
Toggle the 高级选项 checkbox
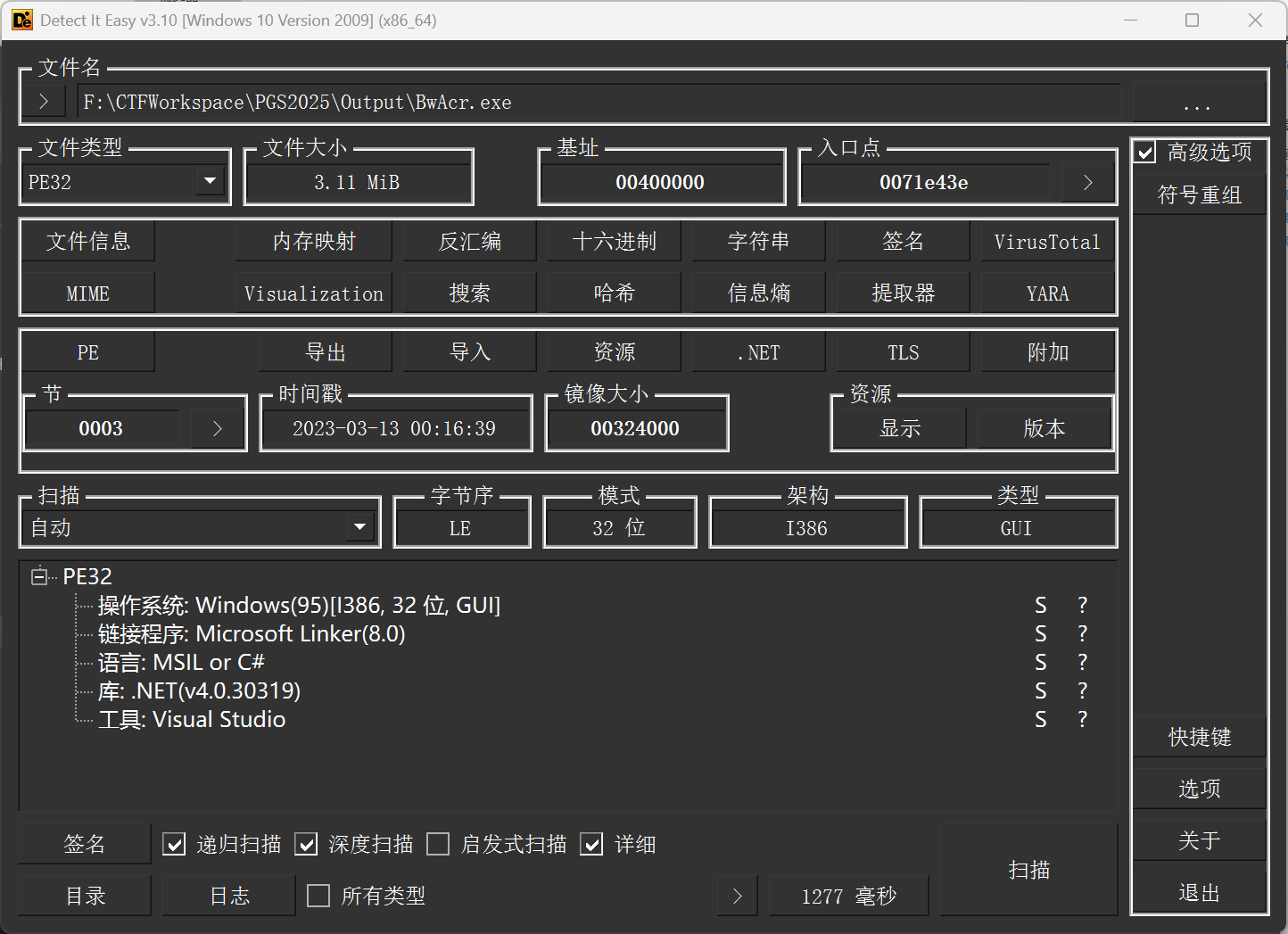(x=1145, y=153)
